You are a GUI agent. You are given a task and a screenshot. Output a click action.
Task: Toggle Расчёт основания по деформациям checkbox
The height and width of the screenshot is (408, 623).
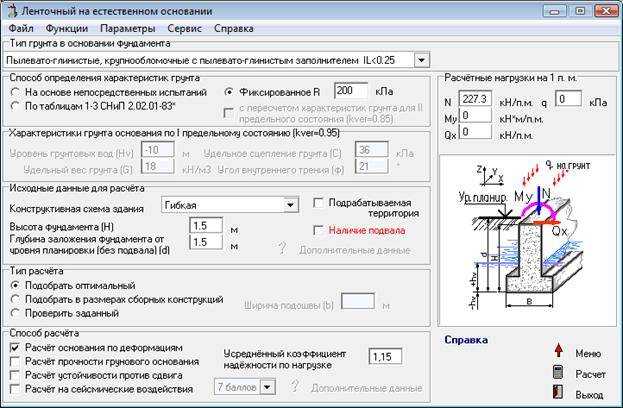(15, 348)
